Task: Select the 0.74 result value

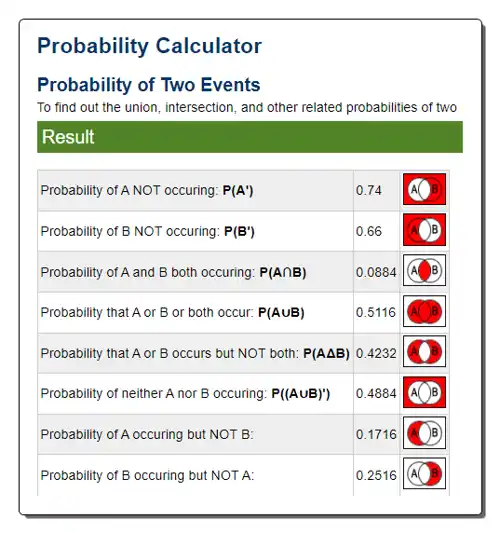Action: (368, 190)
